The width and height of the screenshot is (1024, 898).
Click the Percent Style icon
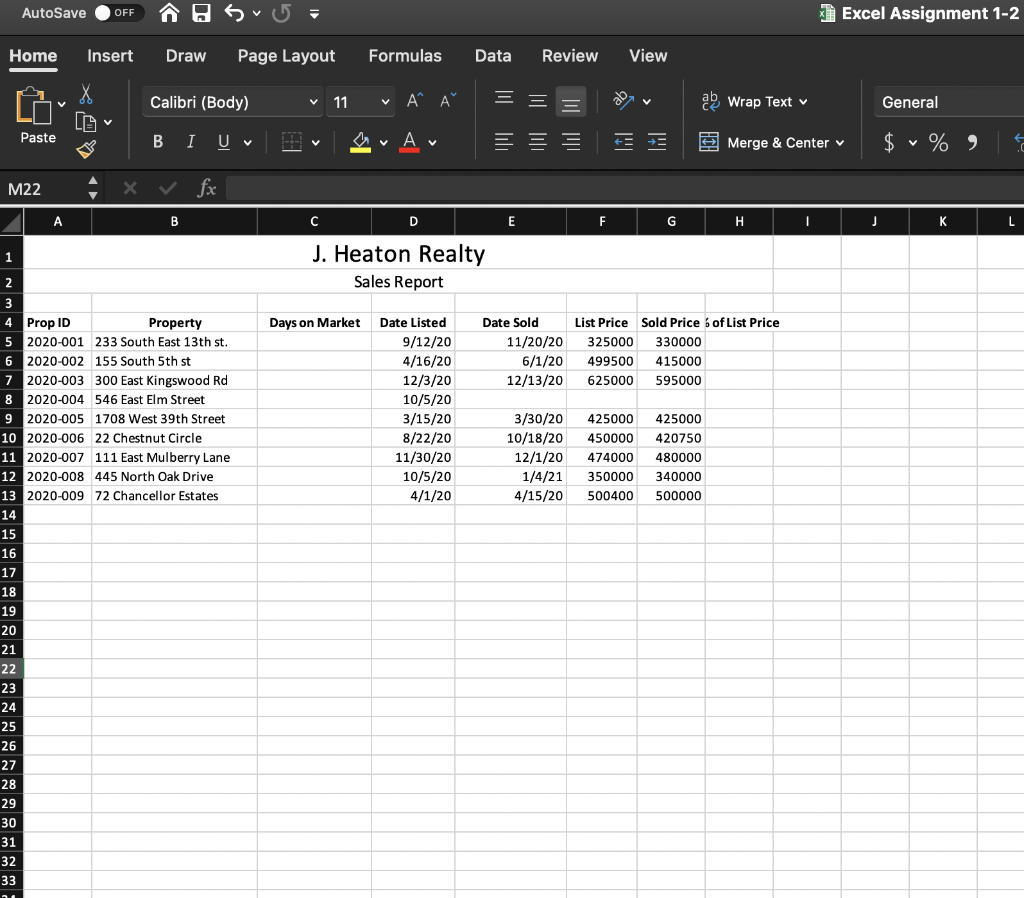pos(938,141)
